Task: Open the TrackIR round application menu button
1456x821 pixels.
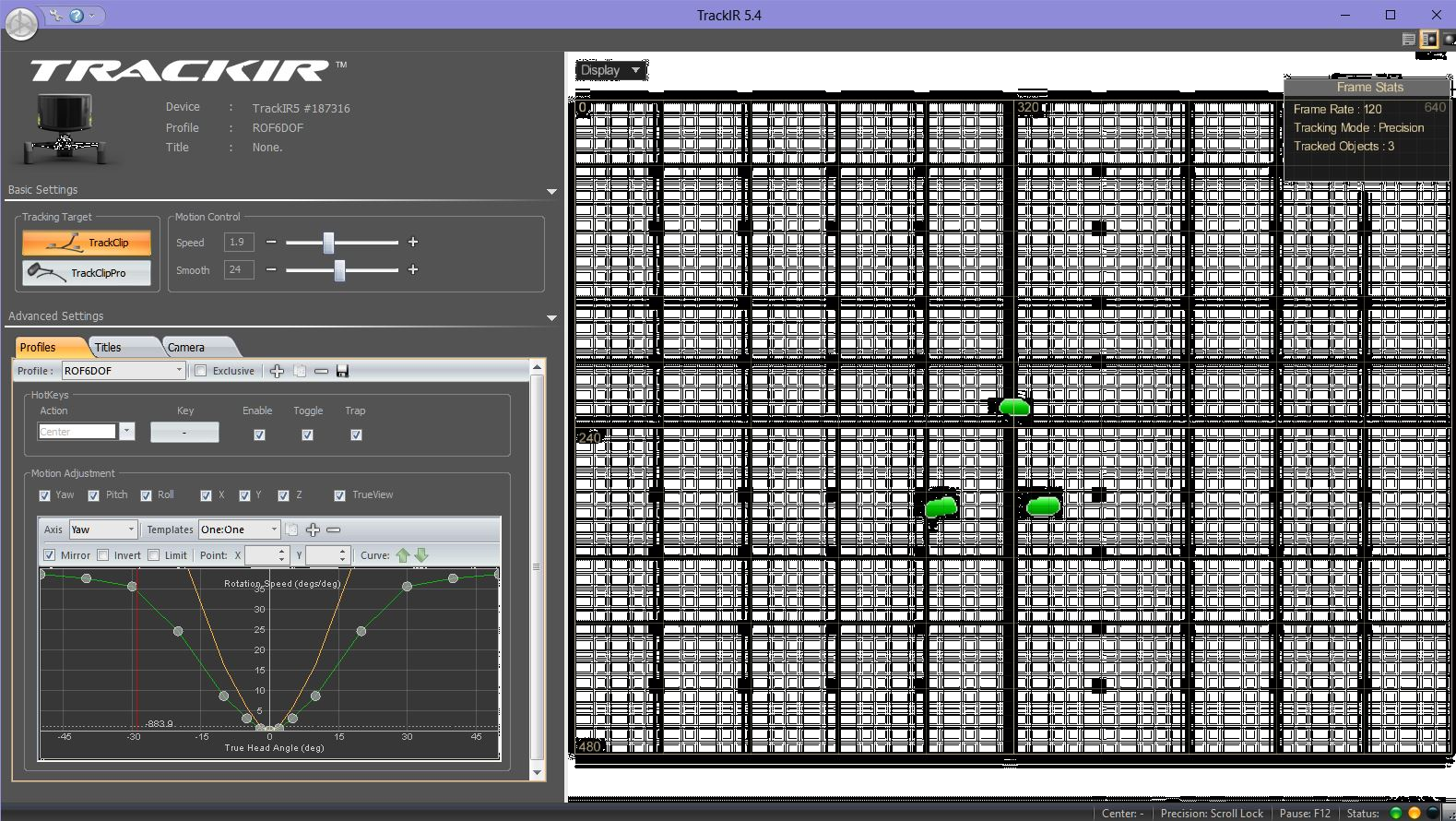Action: click(x=21, y=24)
